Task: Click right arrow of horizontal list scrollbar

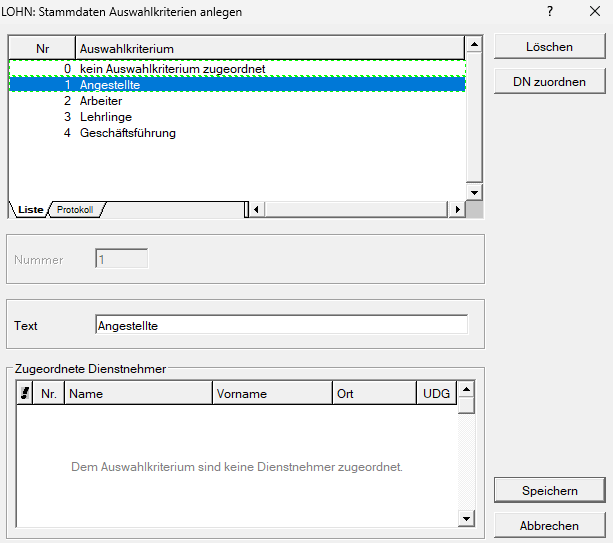Action: (458, 209)
